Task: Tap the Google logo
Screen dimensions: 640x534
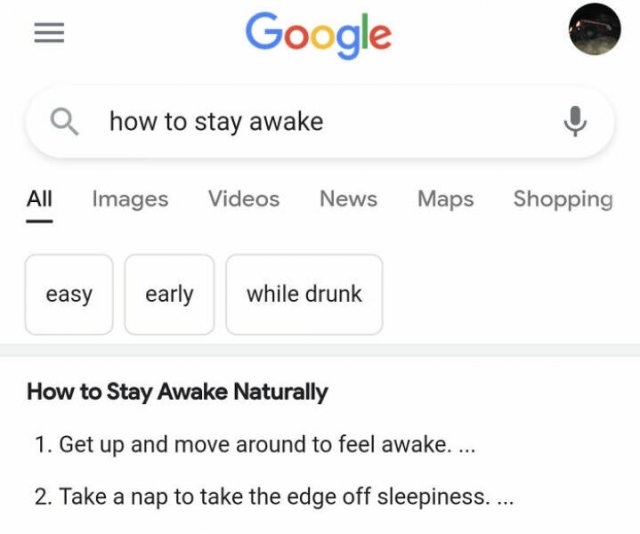Action: 318,35
